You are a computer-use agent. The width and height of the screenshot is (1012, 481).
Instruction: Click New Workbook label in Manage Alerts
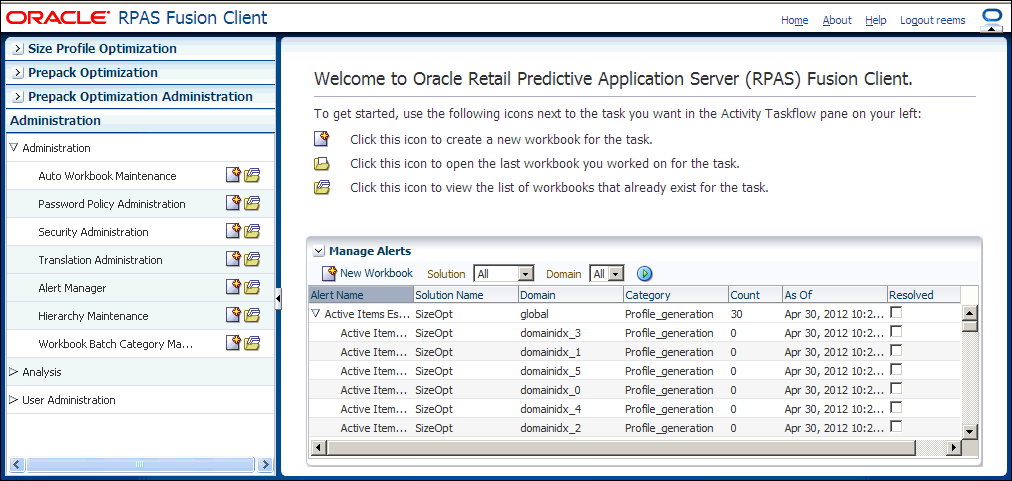(376, 273)
